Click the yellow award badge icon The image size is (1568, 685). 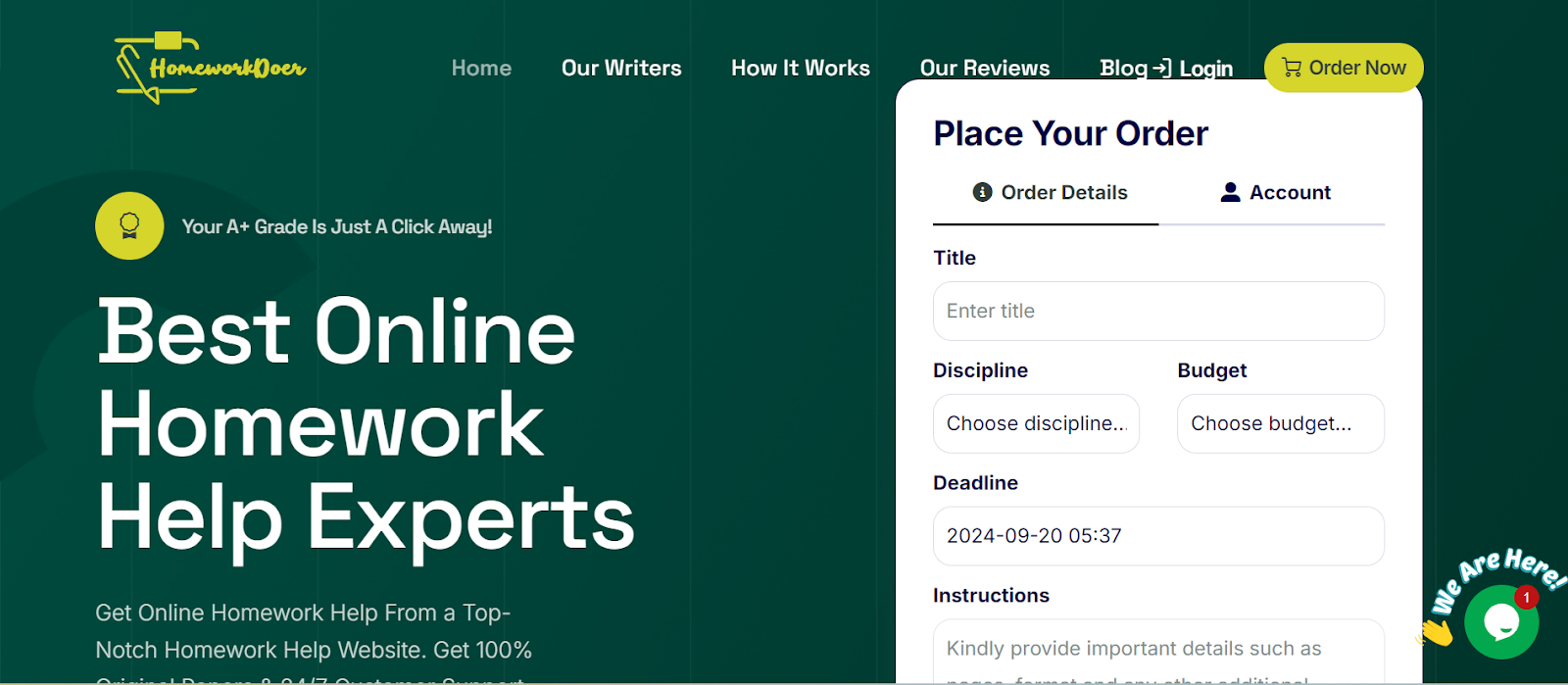pos(129,226)
